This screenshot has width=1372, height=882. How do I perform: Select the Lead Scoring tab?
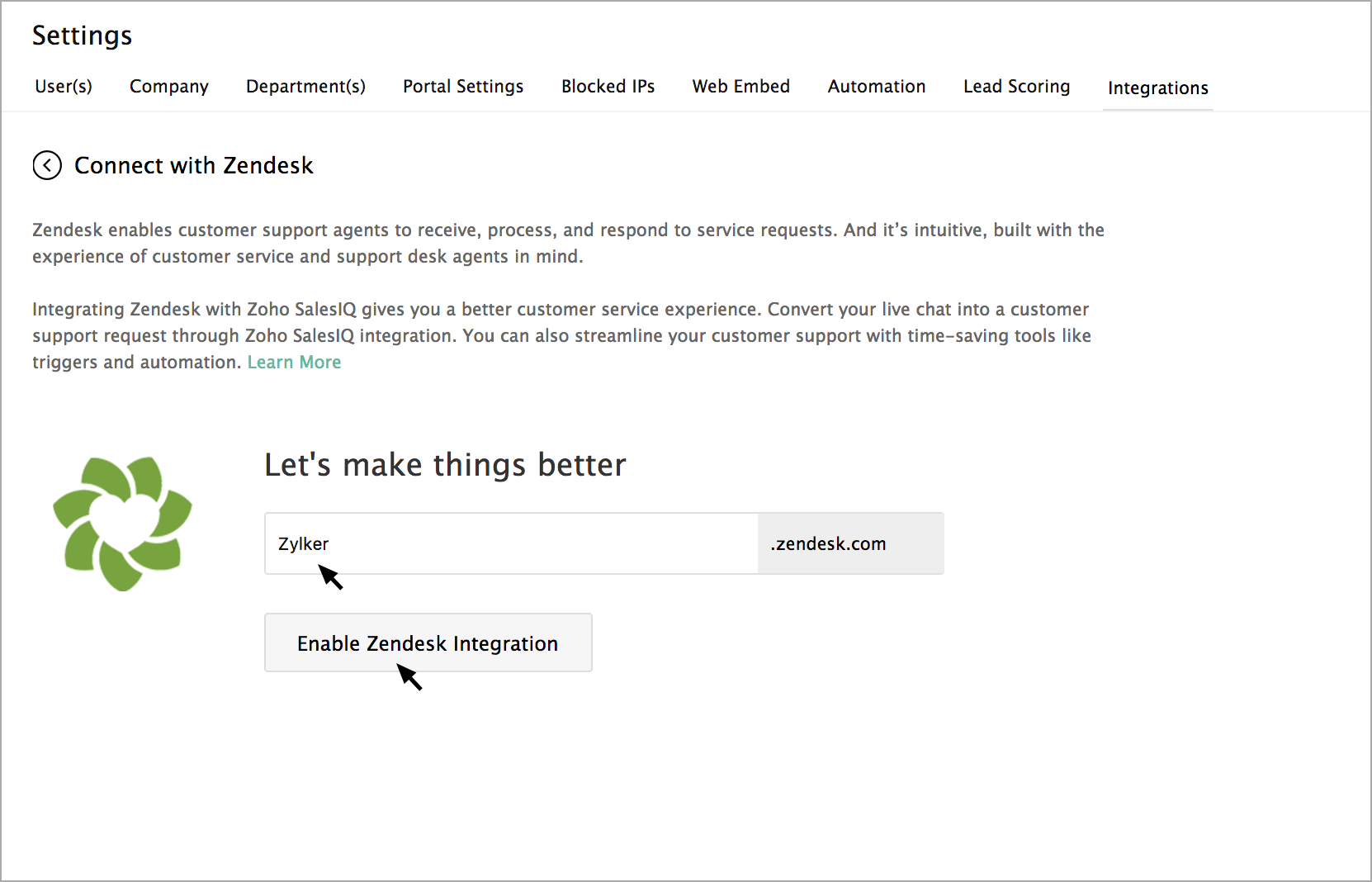1016,87
